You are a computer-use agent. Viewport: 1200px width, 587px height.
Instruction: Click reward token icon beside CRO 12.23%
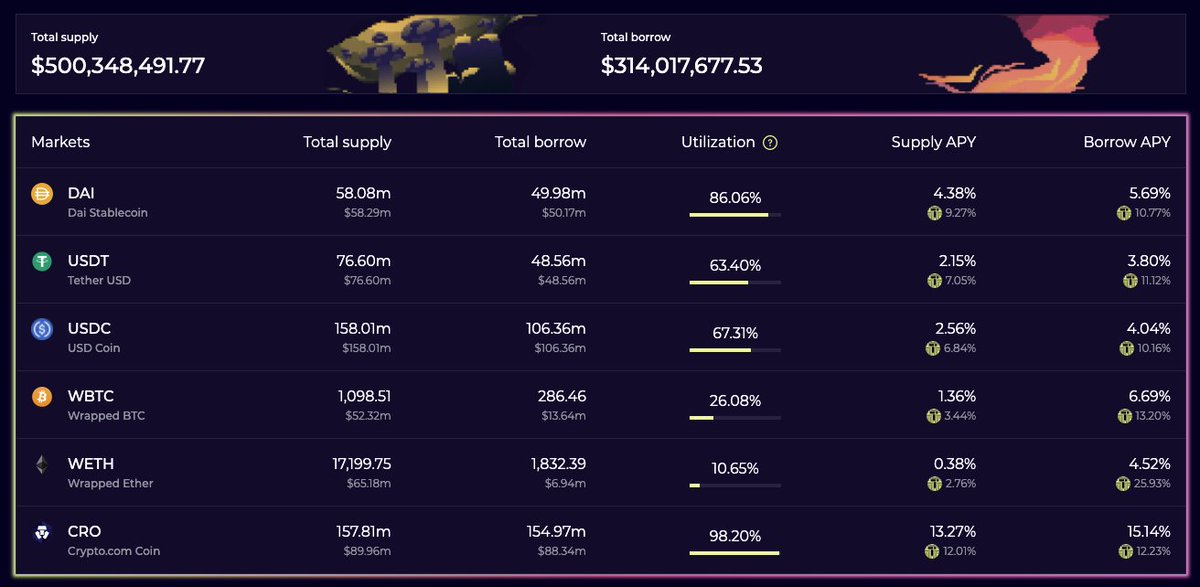click(1127, 551)
